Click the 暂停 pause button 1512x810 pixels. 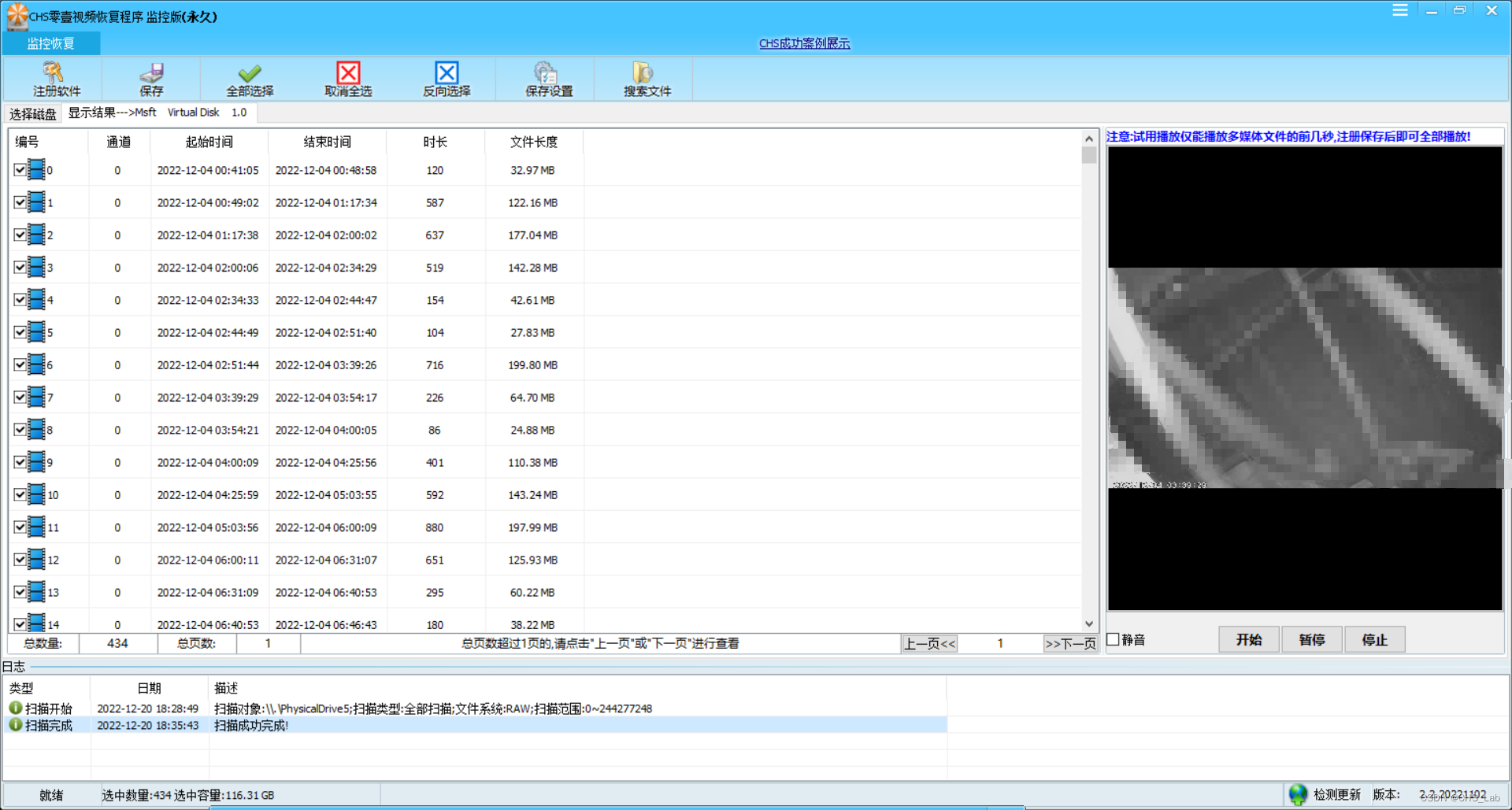[1312, 640]
